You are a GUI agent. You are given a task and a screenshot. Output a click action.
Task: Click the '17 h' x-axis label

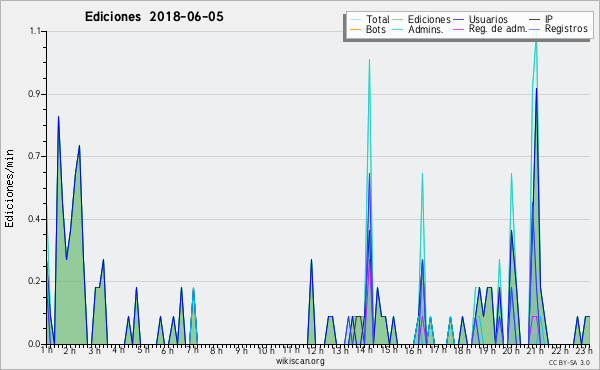438,350
